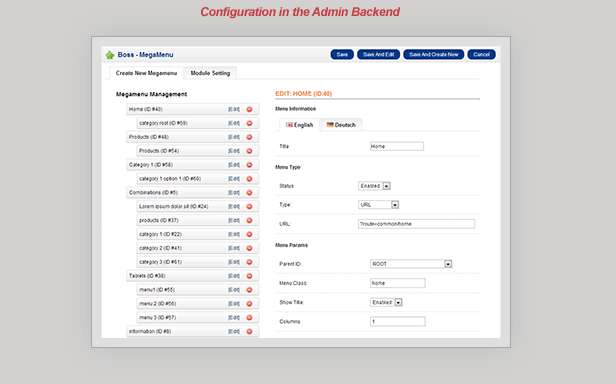Screen dimensions: 616x384
Task: Click the Cancel button
Action: pos(481,55)
